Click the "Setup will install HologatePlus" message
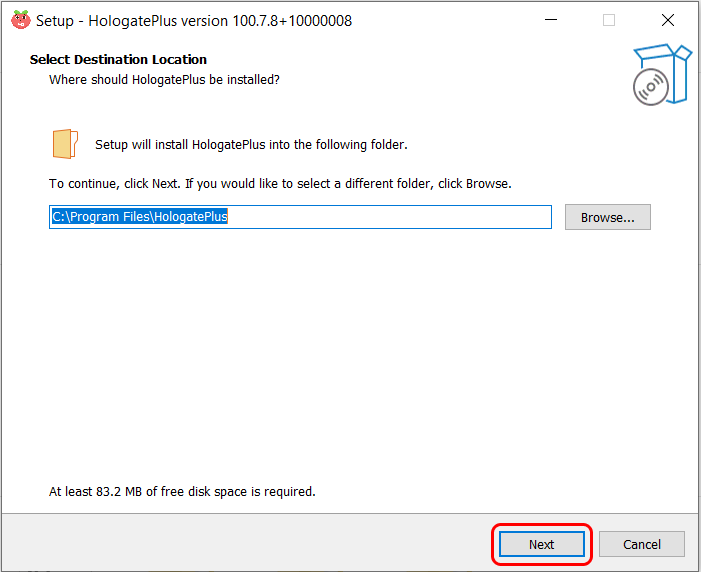The width and height of the screenshot is (701, 572). coord(251,145)
